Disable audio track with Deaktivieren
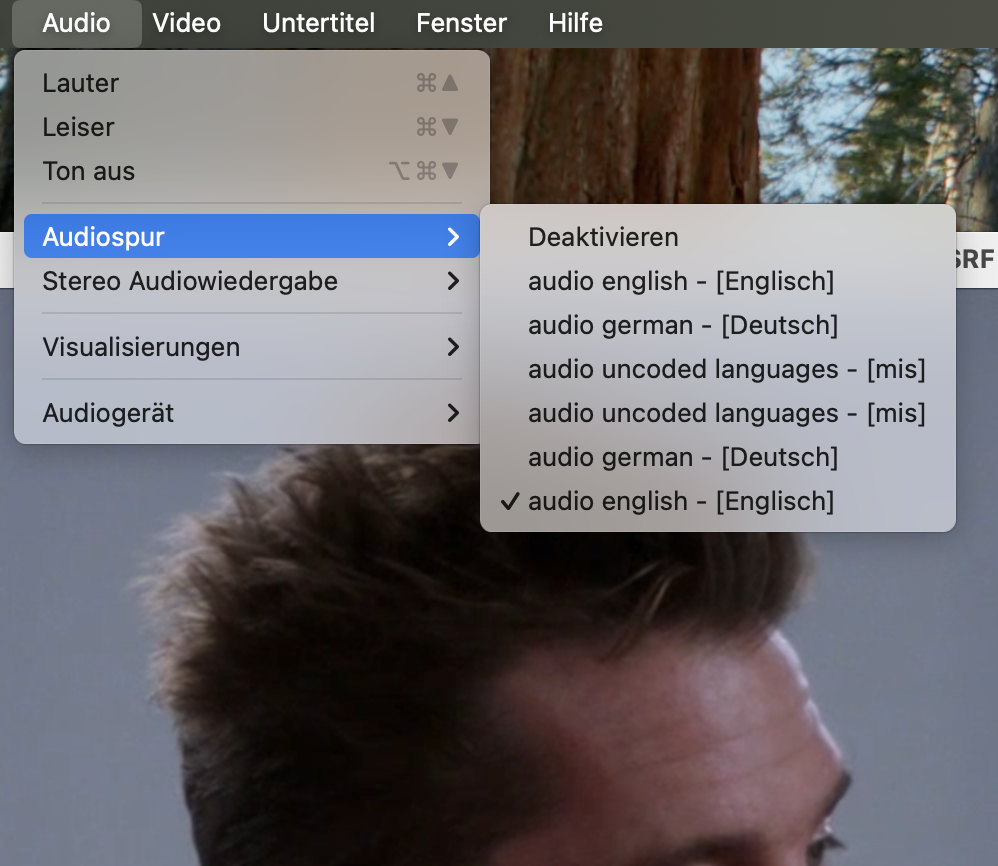 click(x=603, y=237)
